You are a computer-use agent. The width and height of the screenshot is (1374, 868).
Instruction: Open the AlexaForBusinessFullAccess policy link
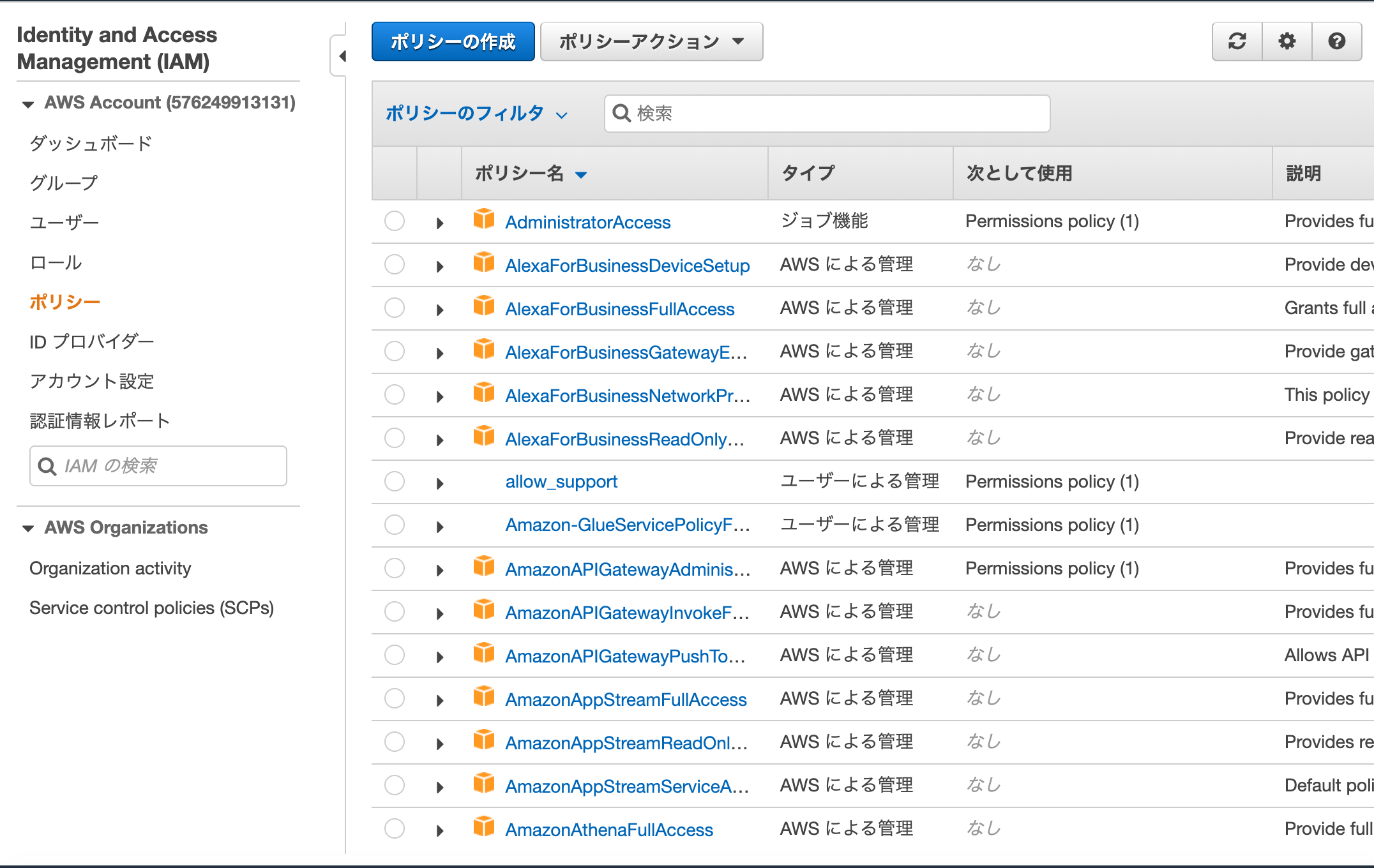click(x=620, y=309)
